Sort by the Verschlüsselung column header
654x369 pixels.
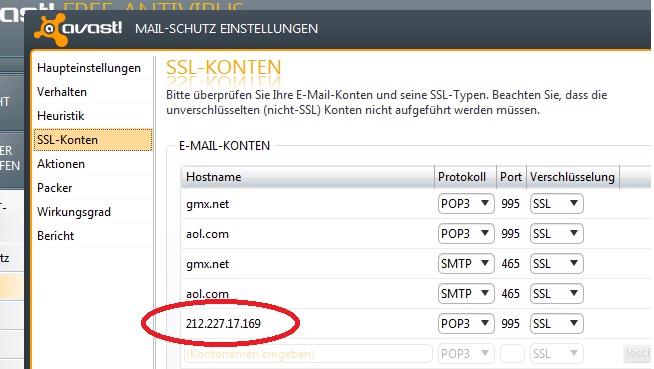[573, 177]
